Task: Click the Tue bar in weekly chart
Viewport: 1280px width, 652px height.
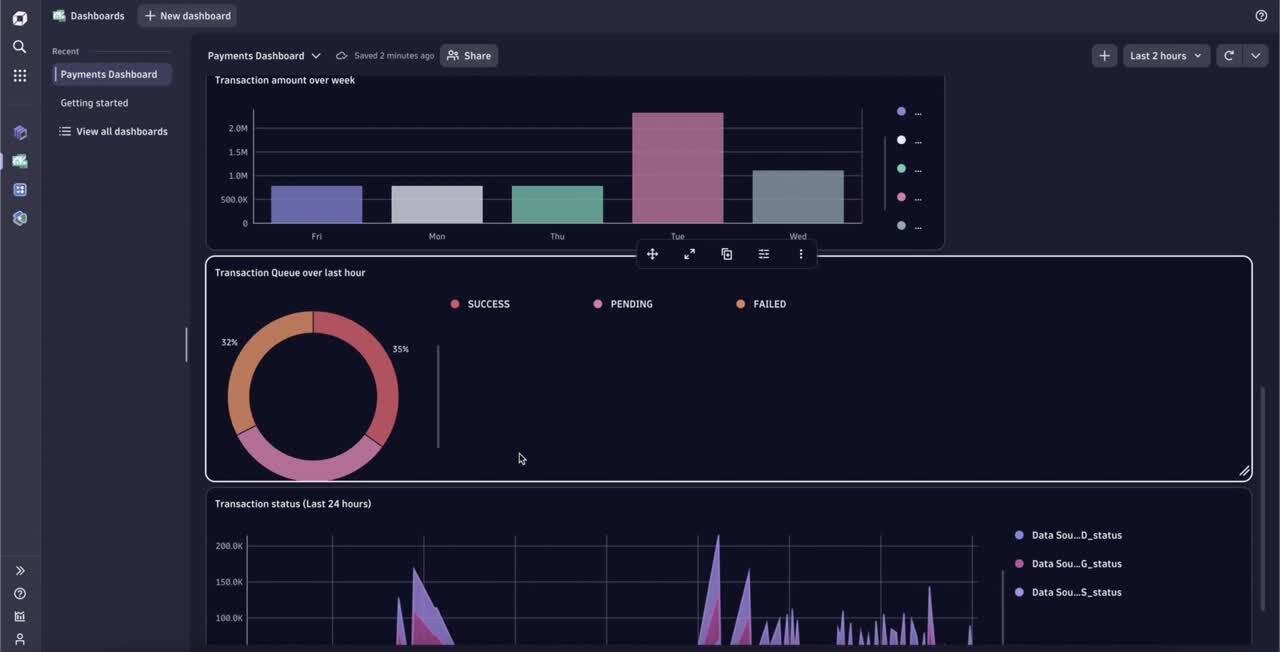Action: tap(677, 168)
